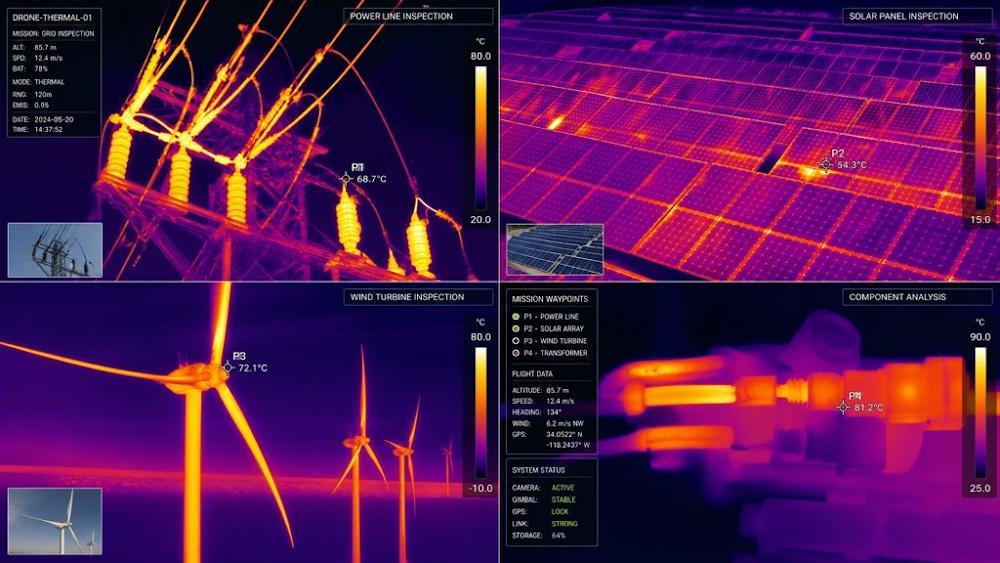
Task: Click the SPEED 12.4 m/s row in Flight Data
Action: [x=543, y=401]
